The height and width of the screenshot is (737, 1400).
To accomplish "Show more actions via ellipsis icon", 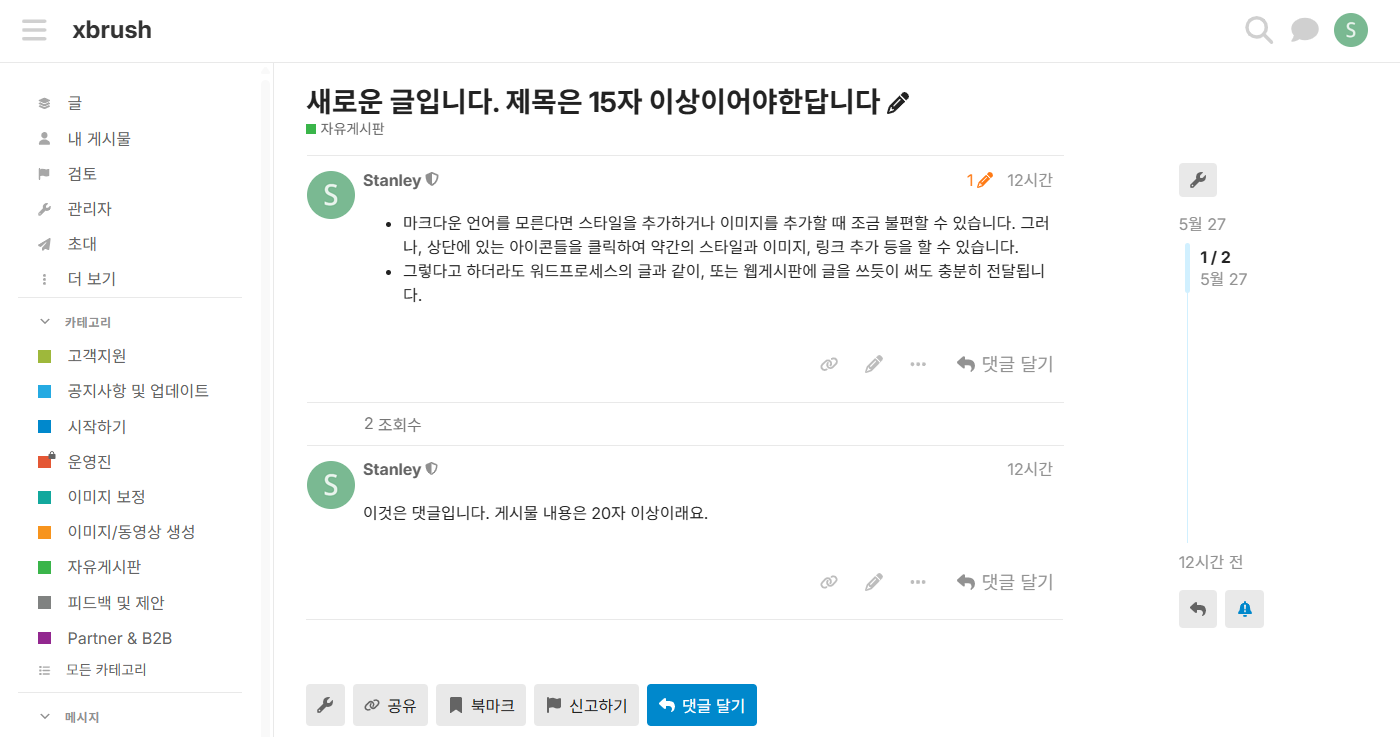I will pyautogui.click(x=918, y=363).
